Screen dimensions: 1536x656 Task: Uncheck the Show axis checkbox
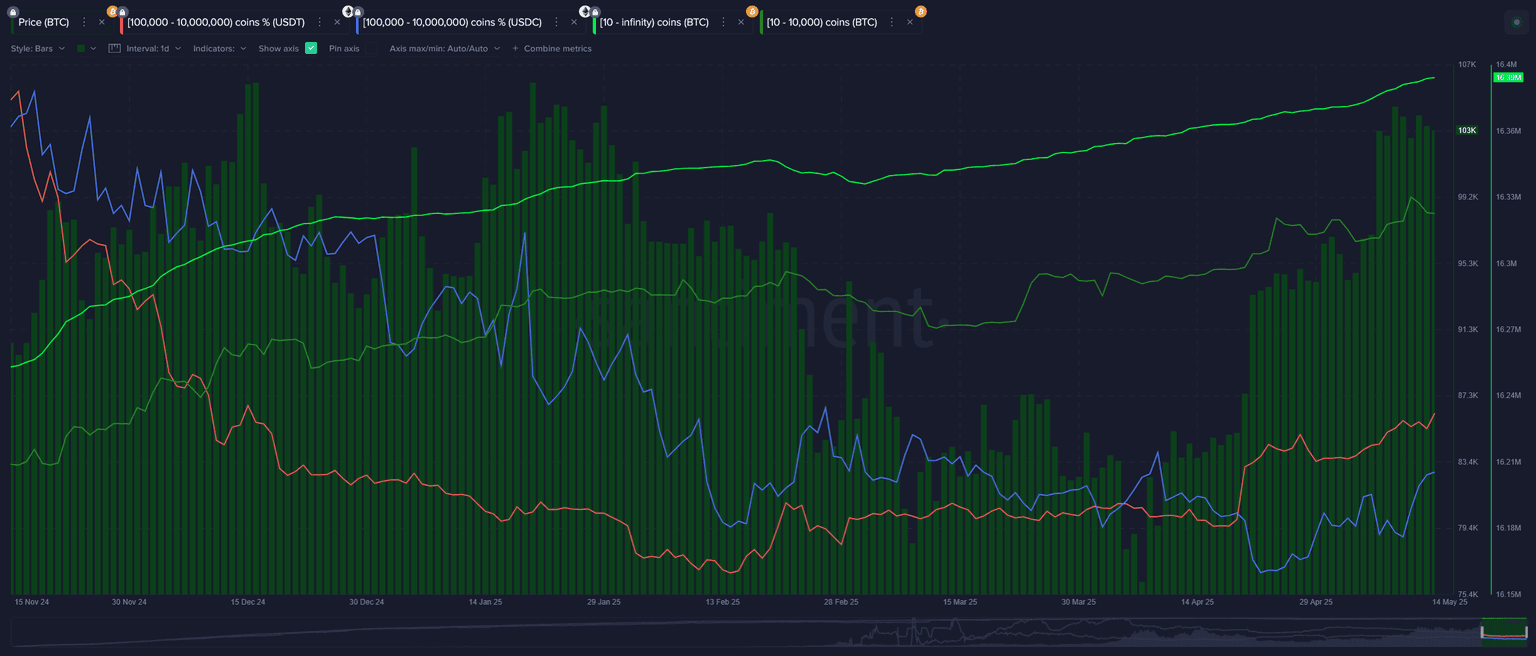point(311,48)
